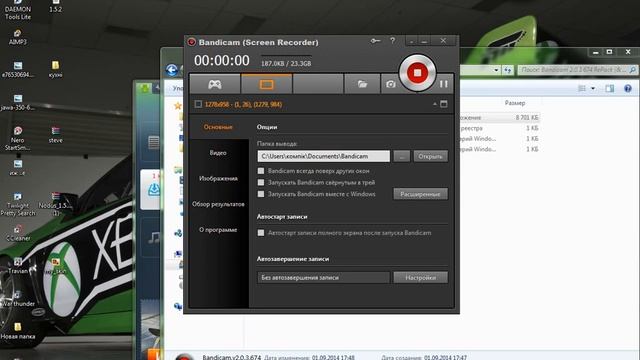
Task: Open Bandicam help question mark
Action: [392, 41]
